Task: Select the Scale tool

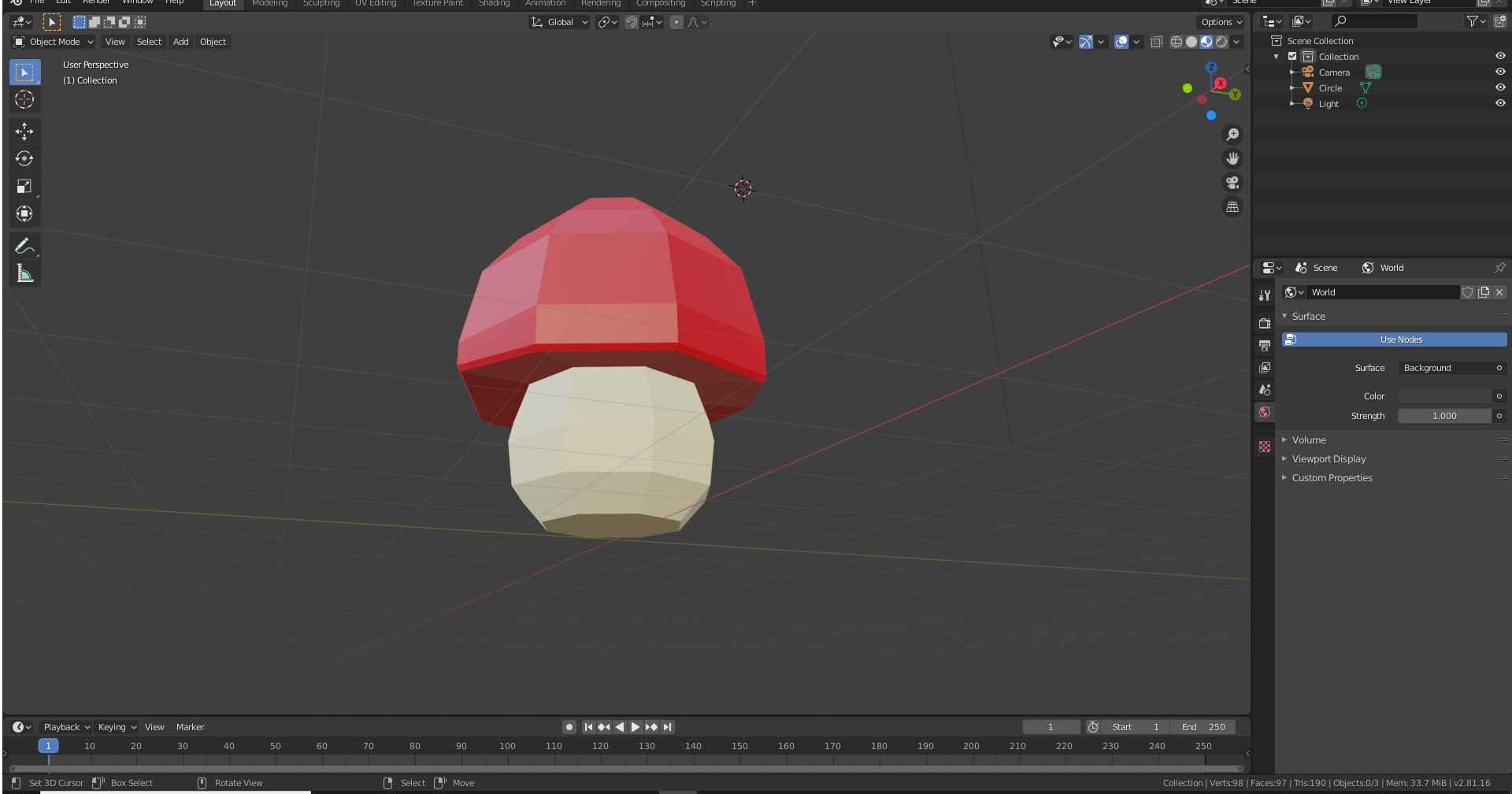Action: tap(24, 186)
